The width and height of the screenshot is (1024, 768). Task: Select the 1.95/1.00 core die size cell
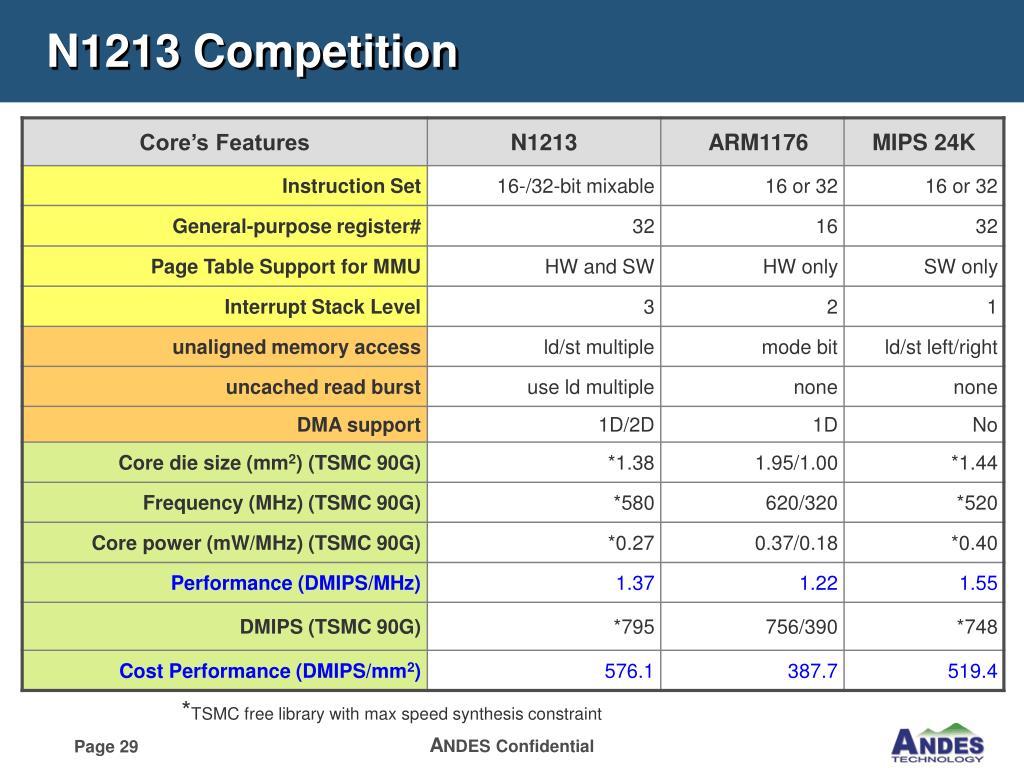(796, 463)
